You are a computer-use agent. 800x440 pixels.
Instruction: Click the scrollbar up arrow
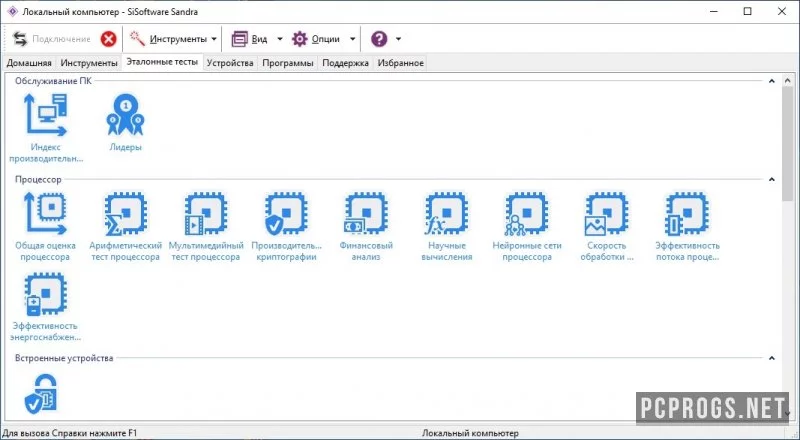point(787,81)
